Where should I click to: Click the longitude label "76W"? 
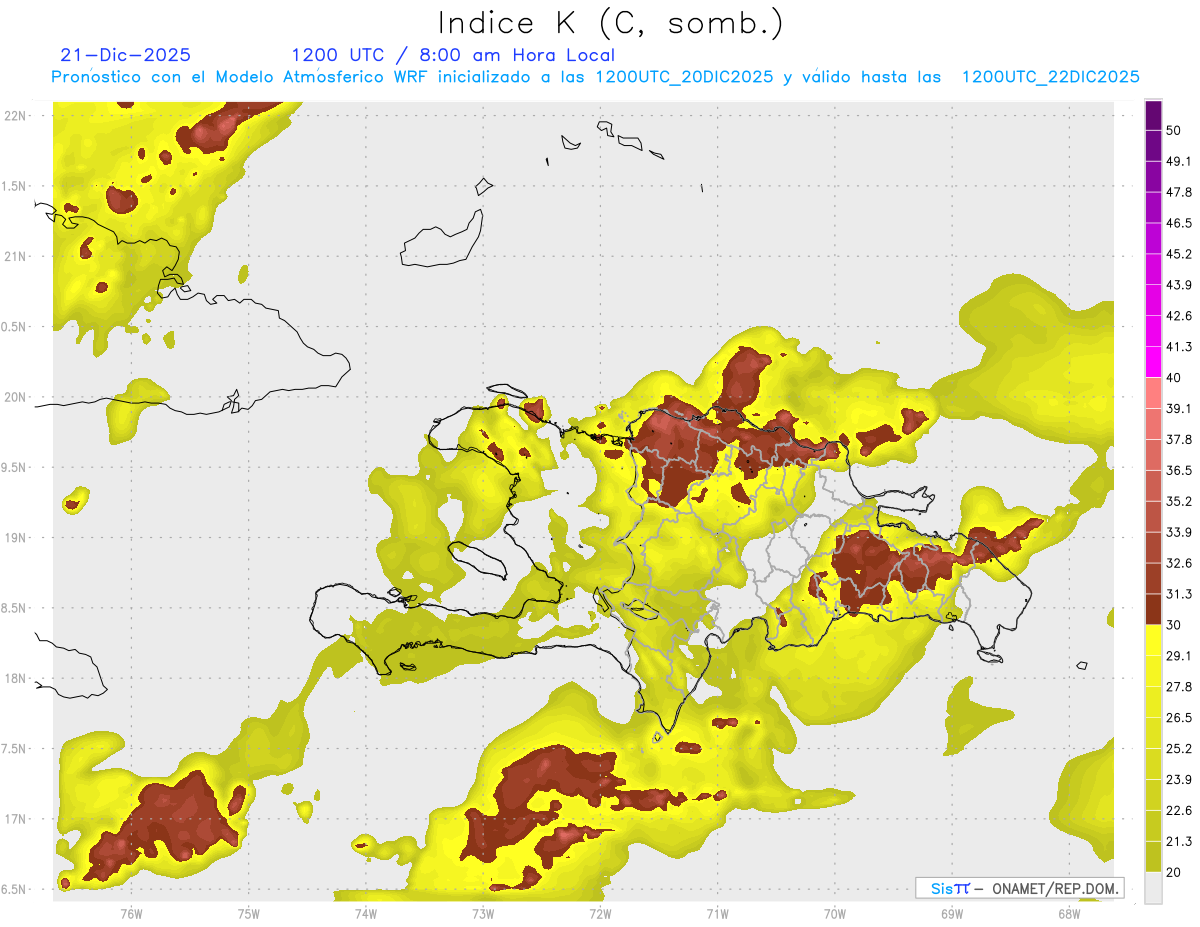131,913
